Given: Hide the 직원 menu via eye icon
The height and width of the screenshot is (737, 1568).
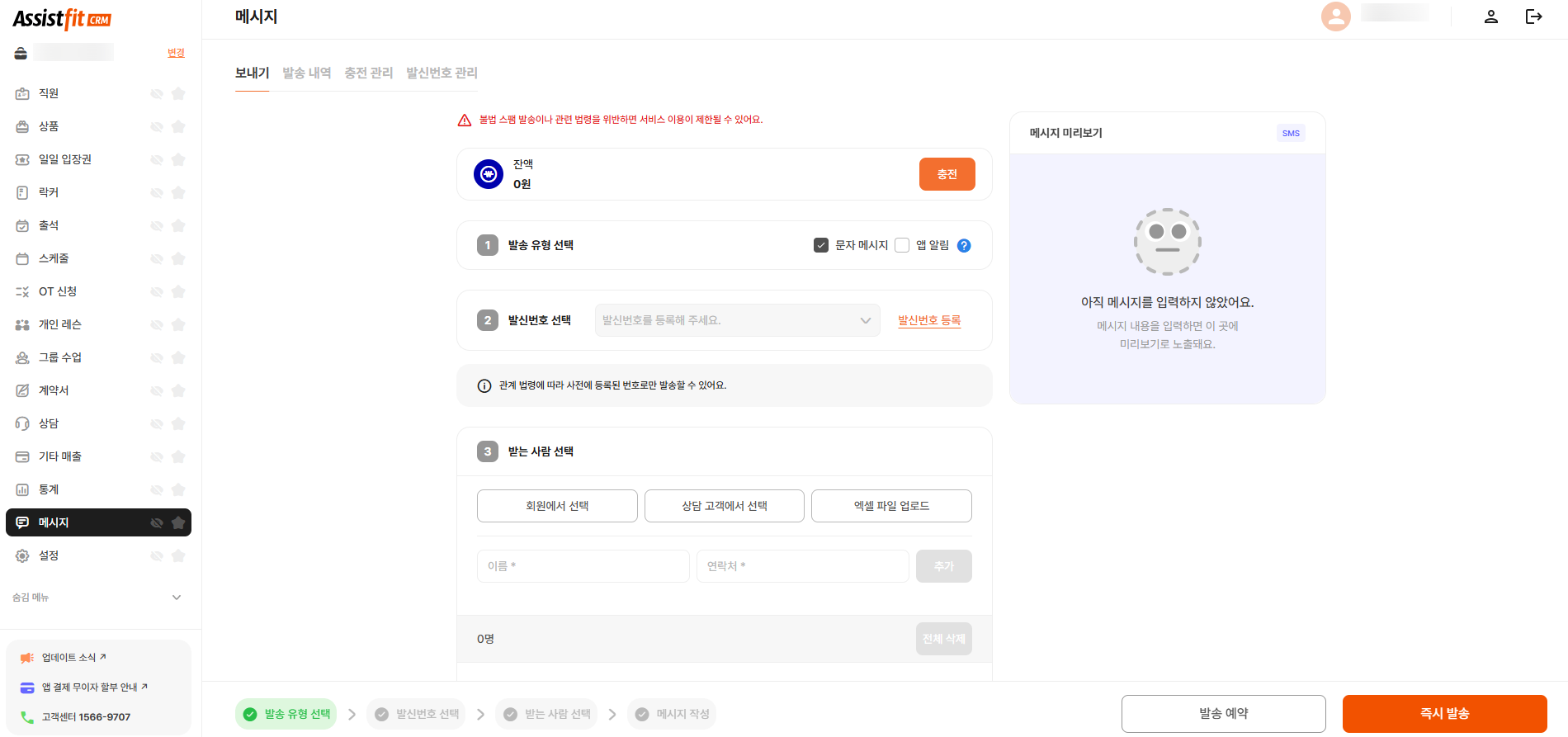Looking at the screenshot, I should pyautogui.click(x=157, y=93).
